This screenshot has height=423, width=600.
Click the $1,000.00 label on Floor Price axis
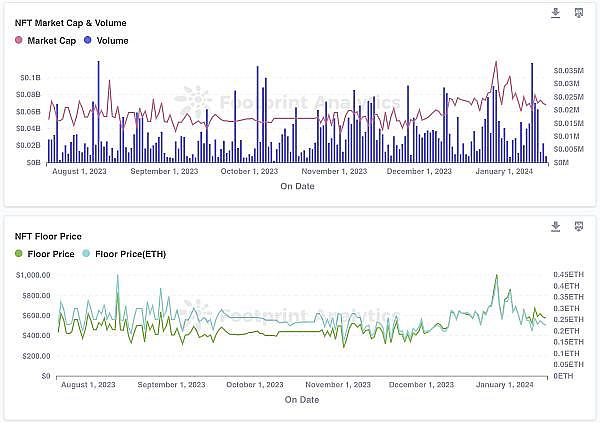tap(32, 275)
